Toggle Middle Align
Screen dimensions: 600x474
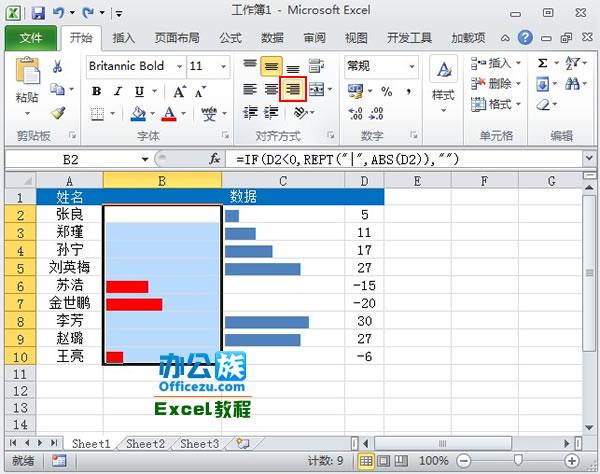[271, 67]
